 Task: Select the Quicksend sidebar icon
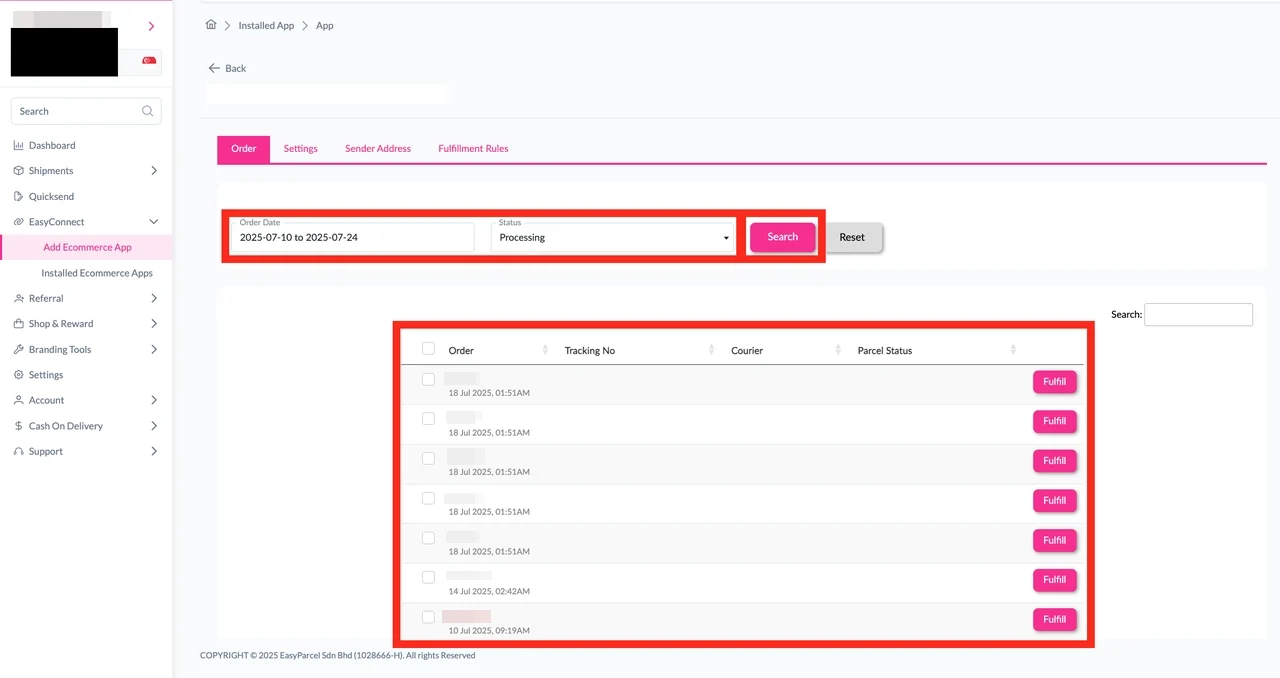pyautogui.click(x=21, y=196)
